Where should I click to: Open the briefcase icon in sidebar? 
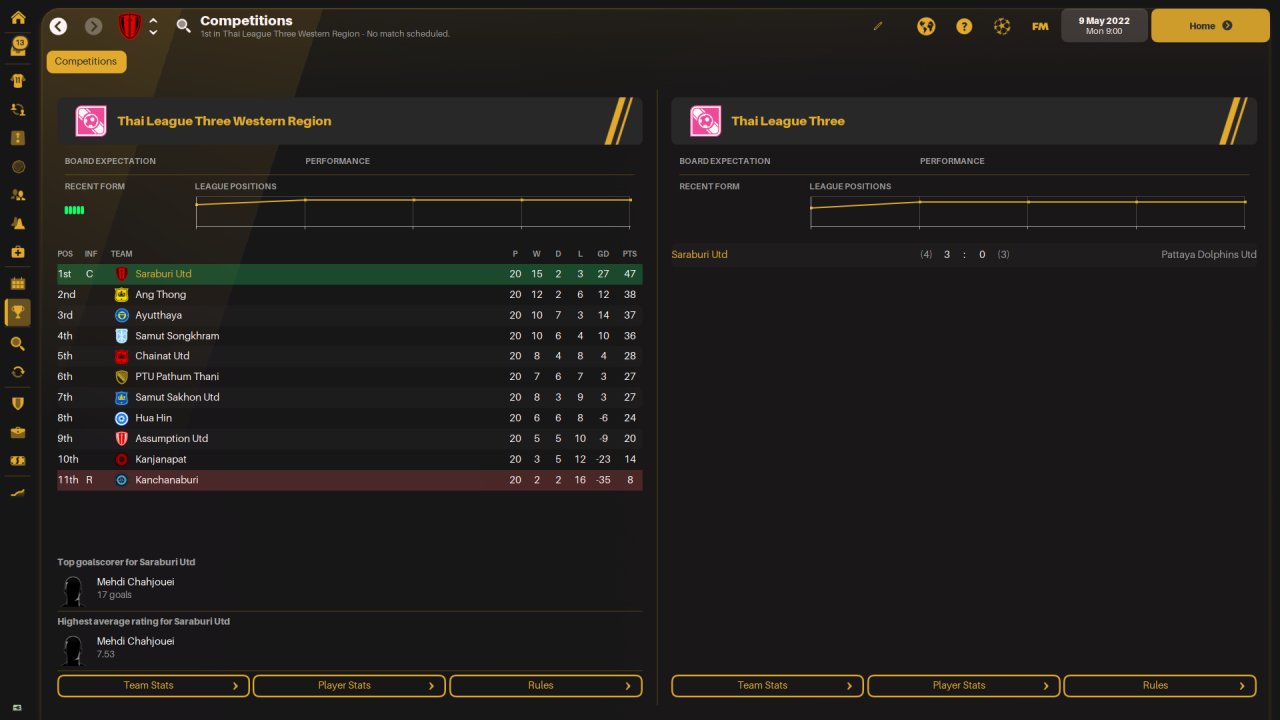coord(18,432)
